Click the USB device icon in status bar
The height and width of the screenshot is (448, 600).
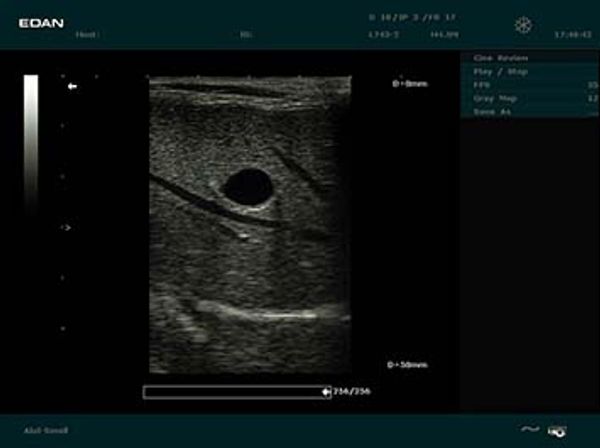(x=556, y=431)
